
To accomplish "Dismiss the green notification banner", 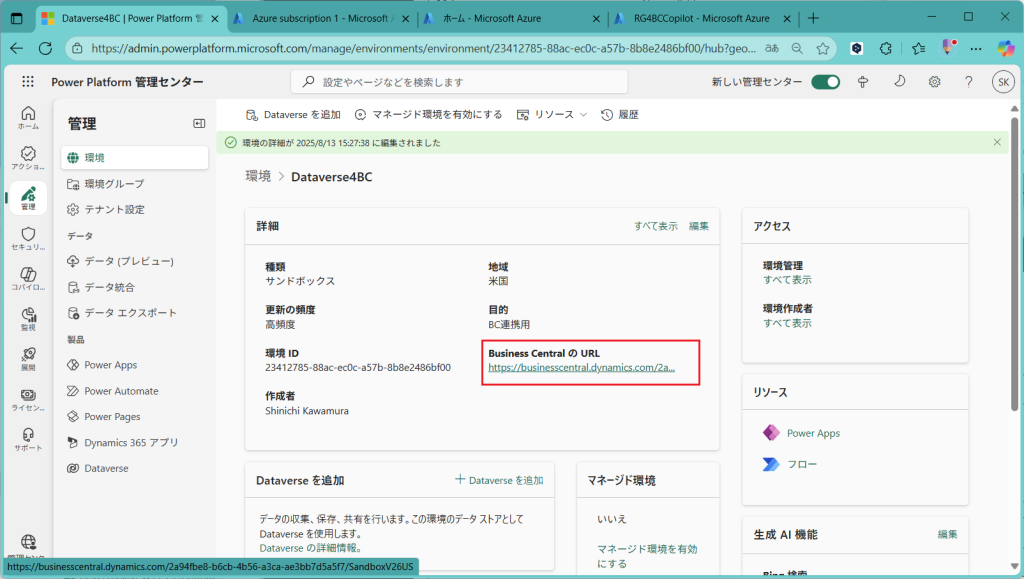I will (x=997, y=142).
